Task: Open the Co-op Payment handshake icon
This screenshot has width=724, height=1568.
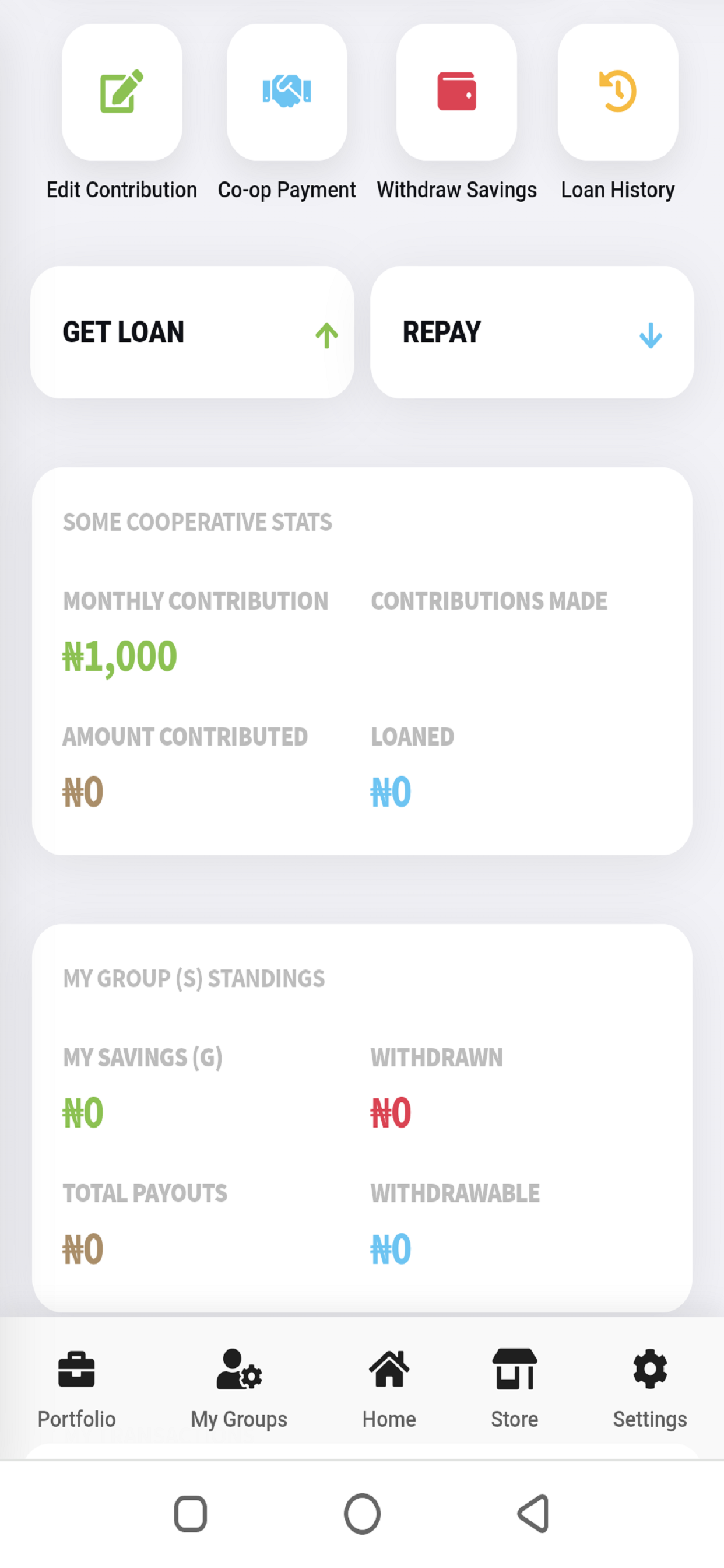Action: (287, 92)
